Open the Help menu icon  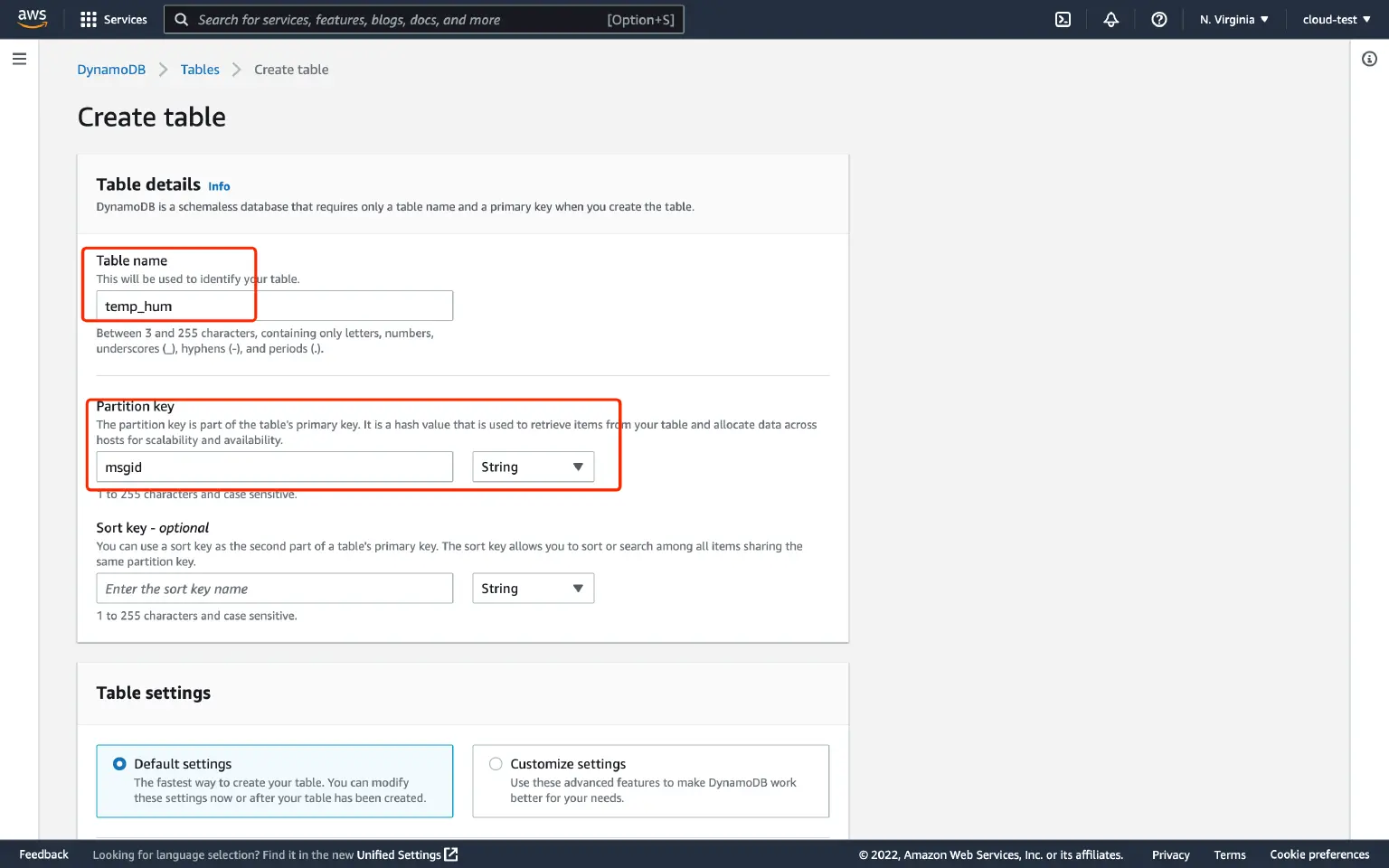[1159, 19]
